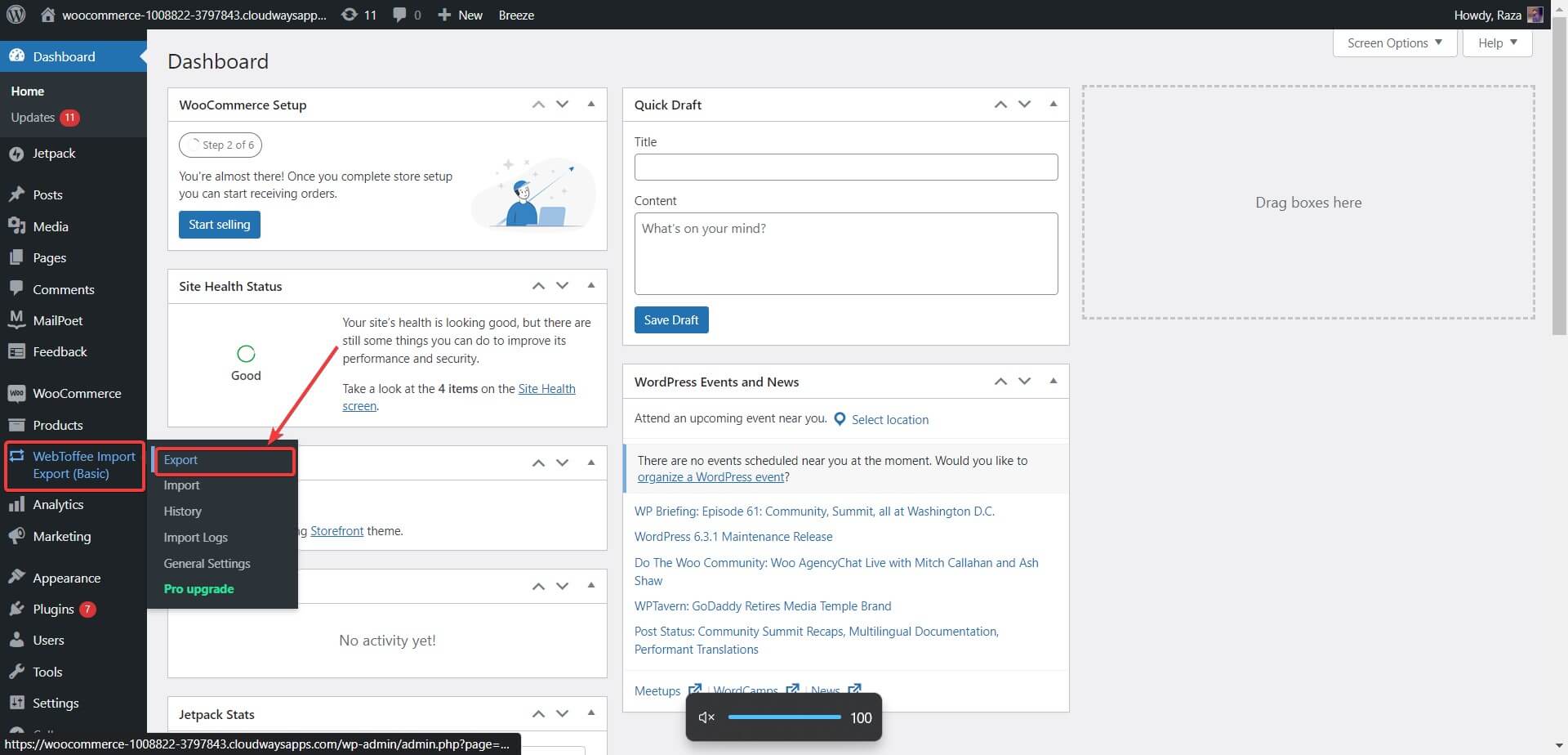Click the mute speaker icon in volume overlay
Screen dimensions: 1568x755
click(706, 717)
